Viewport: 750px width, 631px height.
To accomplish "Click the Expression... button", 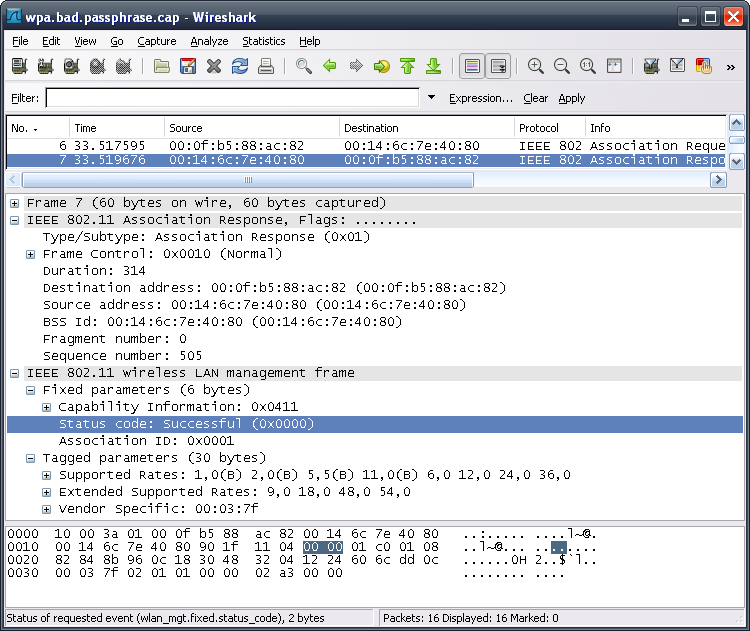I will click(x=480, y=98).
